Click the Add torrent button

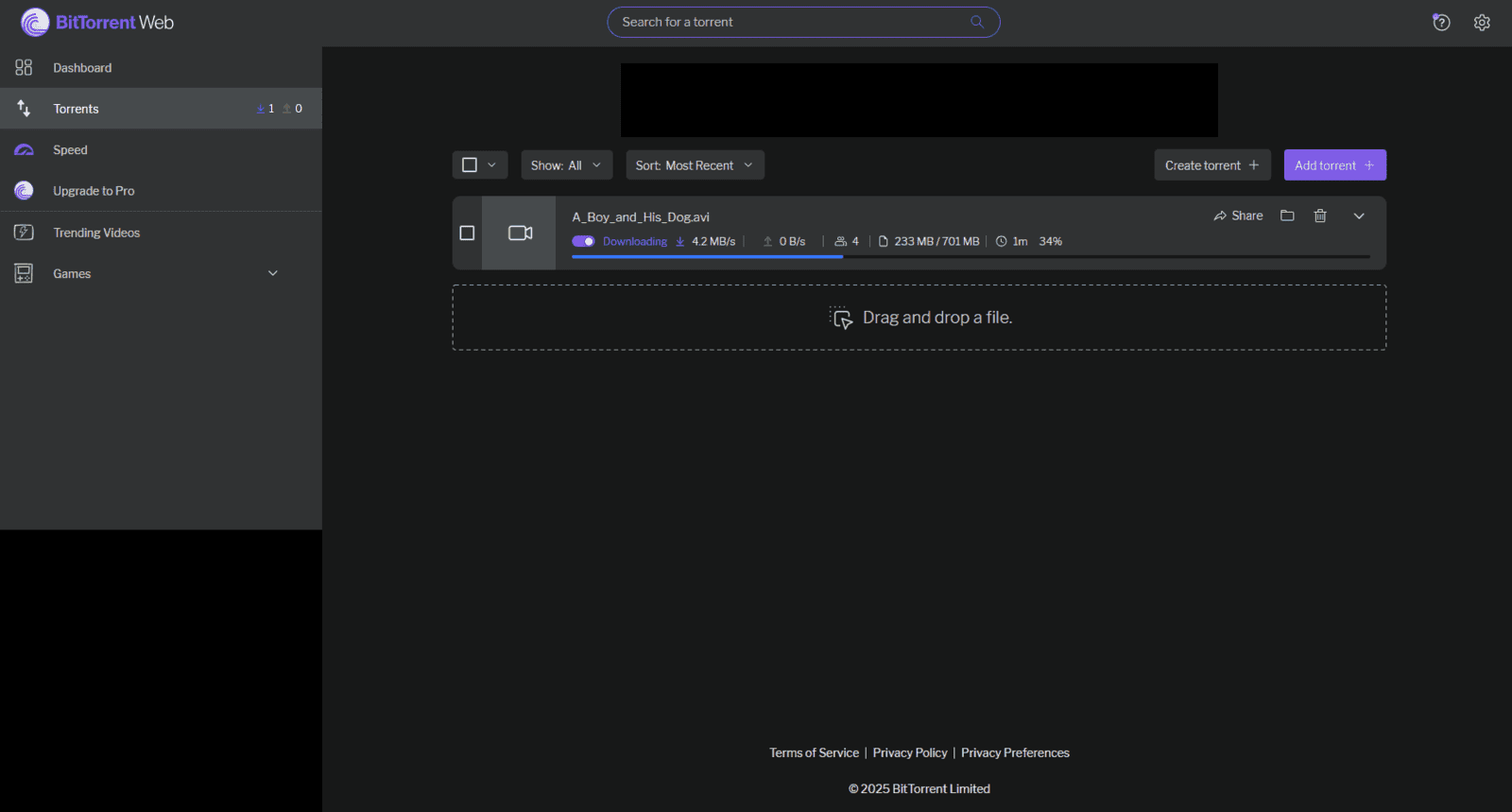click(x=1334, y=165)
